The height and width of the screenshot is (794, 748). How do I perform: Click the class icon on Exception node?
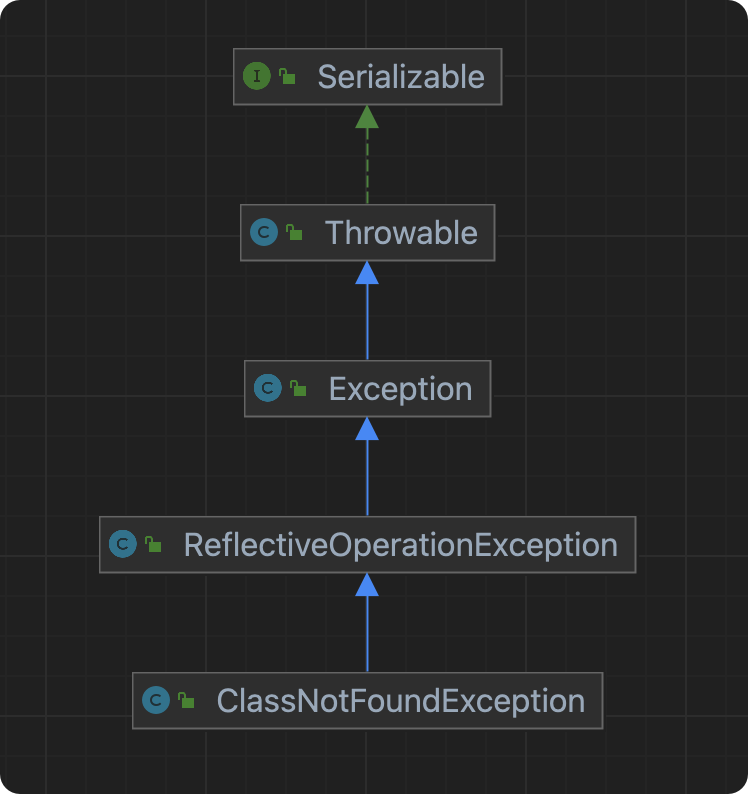[268, 388]
